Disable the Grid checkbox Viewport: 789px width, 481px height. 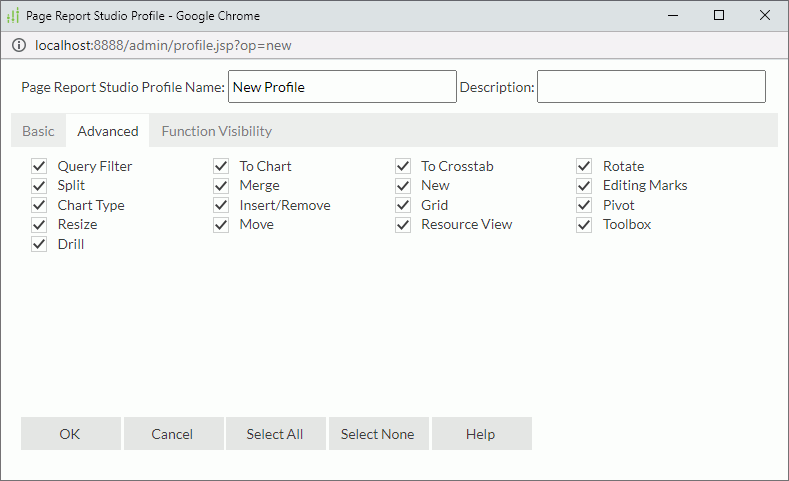tap(403, 205)
